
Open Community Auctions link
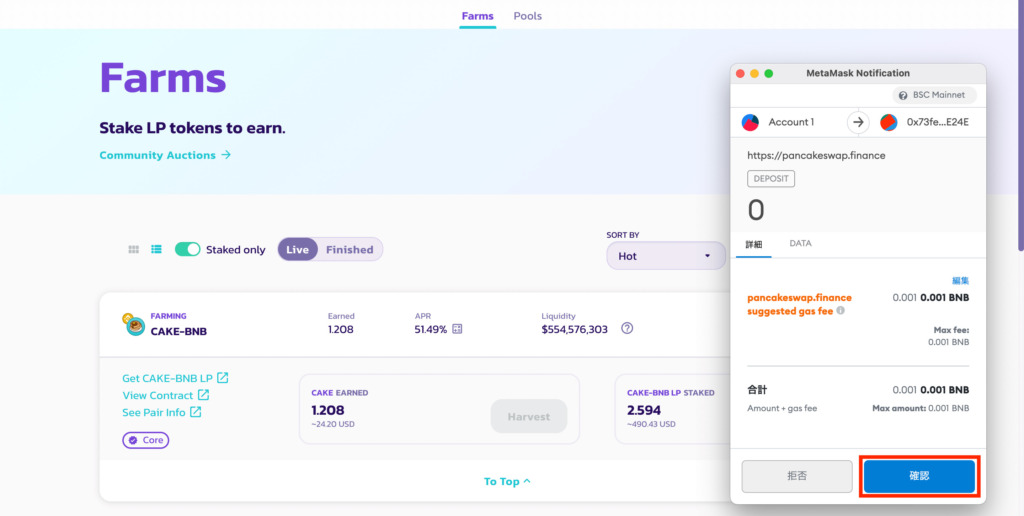pyautogui.click(x=165, y=155)
